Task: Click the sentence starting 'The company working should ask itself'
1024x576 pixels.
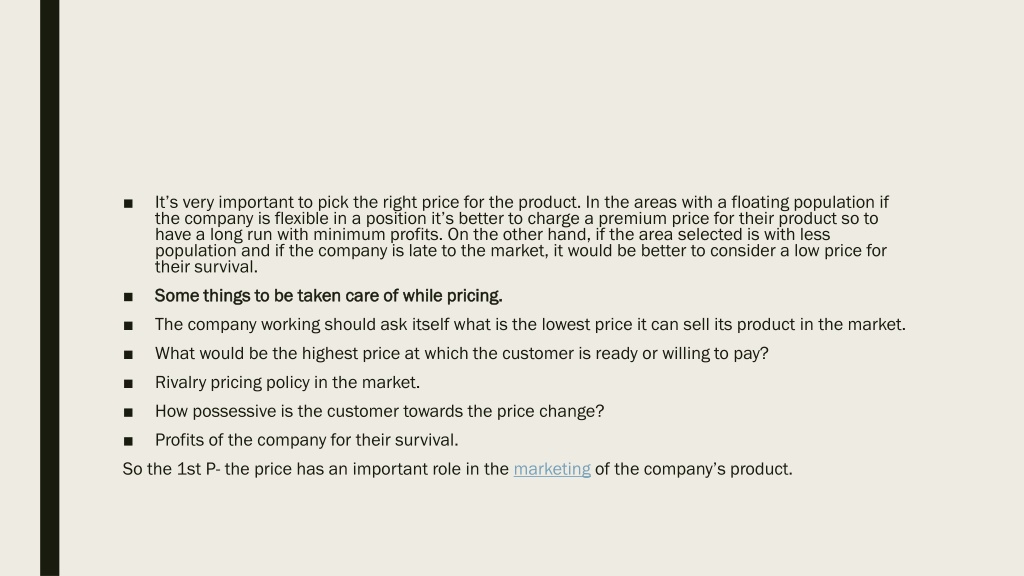Action: (530, 325)
